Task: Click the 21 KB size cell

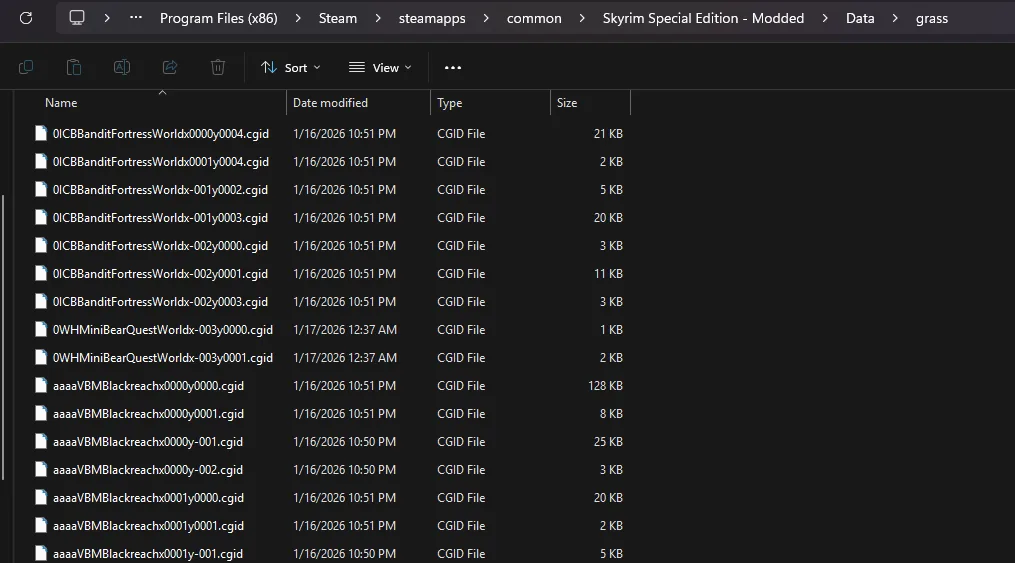Action: pos(608,133)
